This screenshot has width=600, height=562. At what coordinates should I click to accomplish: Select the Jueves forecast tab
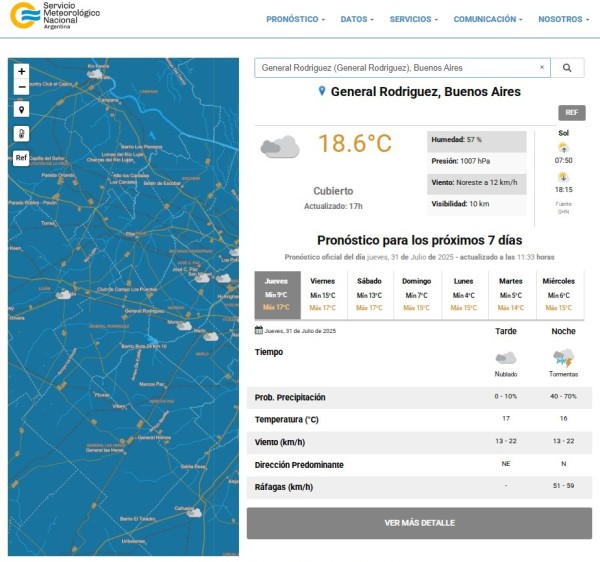[277, 295]
